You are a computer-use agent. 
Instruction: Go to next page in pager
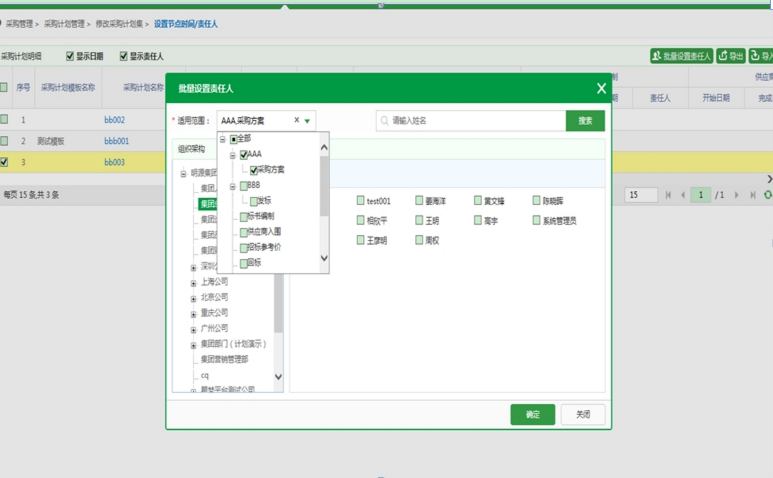click(737, 195)
